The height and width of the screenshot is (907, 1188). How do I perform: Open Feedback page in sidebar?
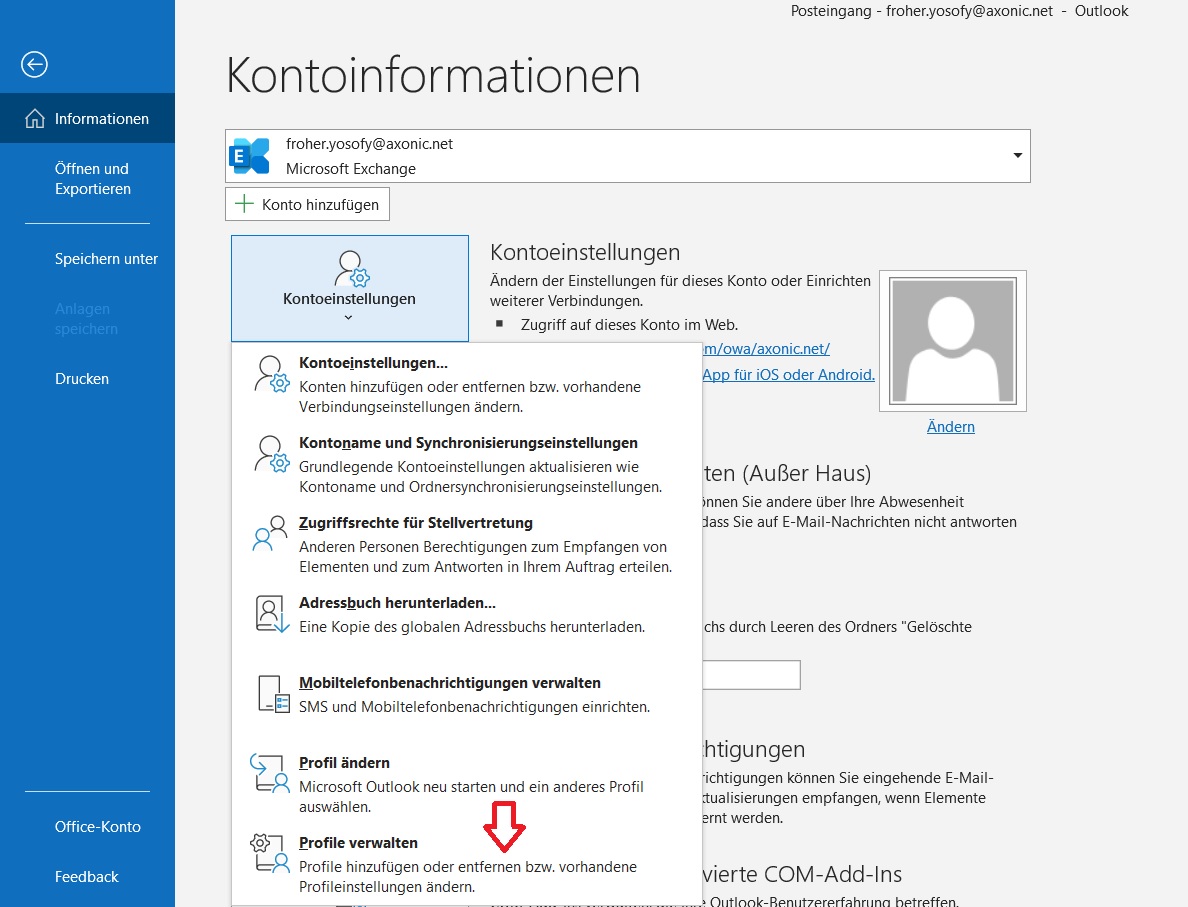tap(87, 877)
